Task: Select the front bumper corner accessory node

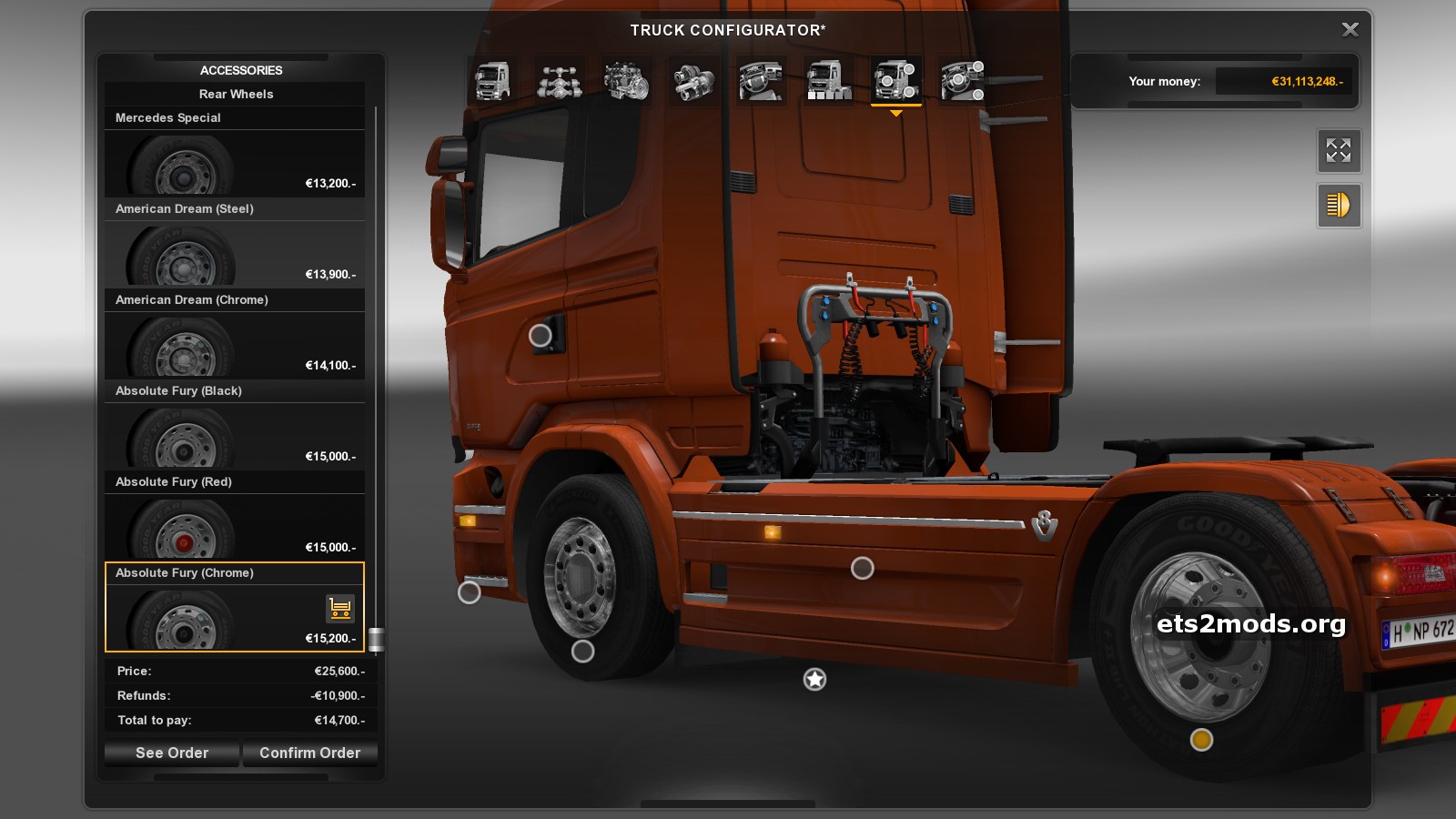Action: (x=469, y=592)
